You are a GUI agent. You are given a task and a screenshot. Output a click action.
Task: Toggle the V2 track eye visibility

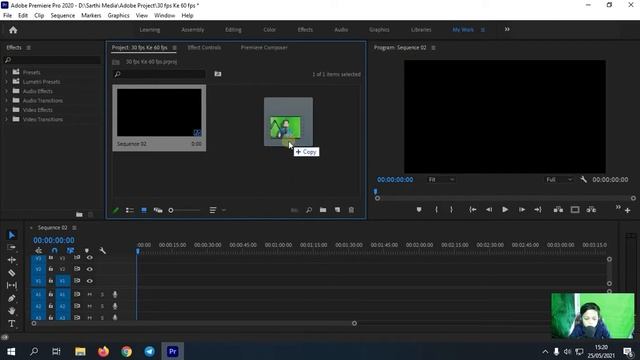[x=90, y=269]
